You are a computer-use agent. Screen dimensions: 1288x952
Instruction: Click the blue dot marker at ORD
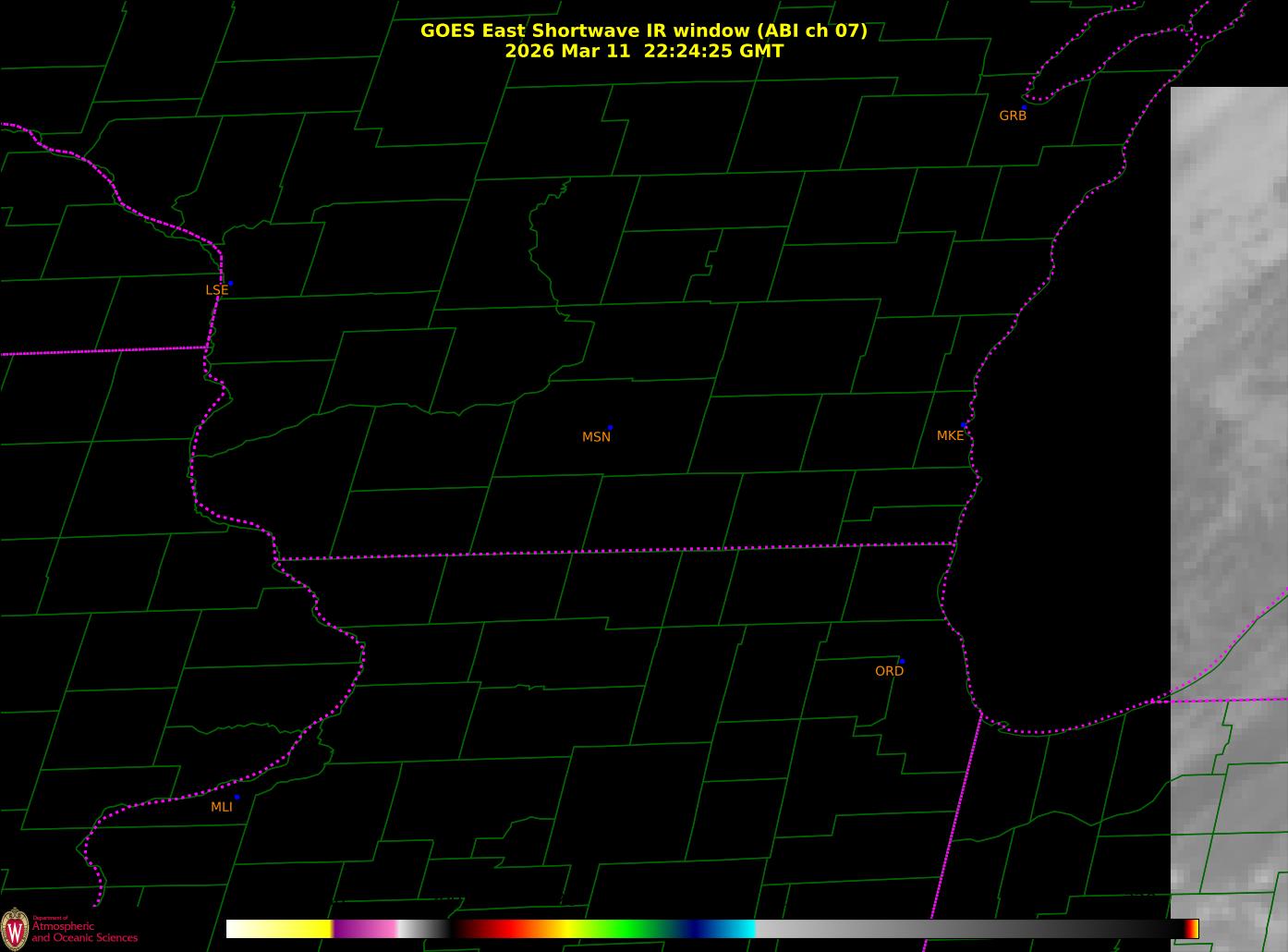(x=902, y=662)
